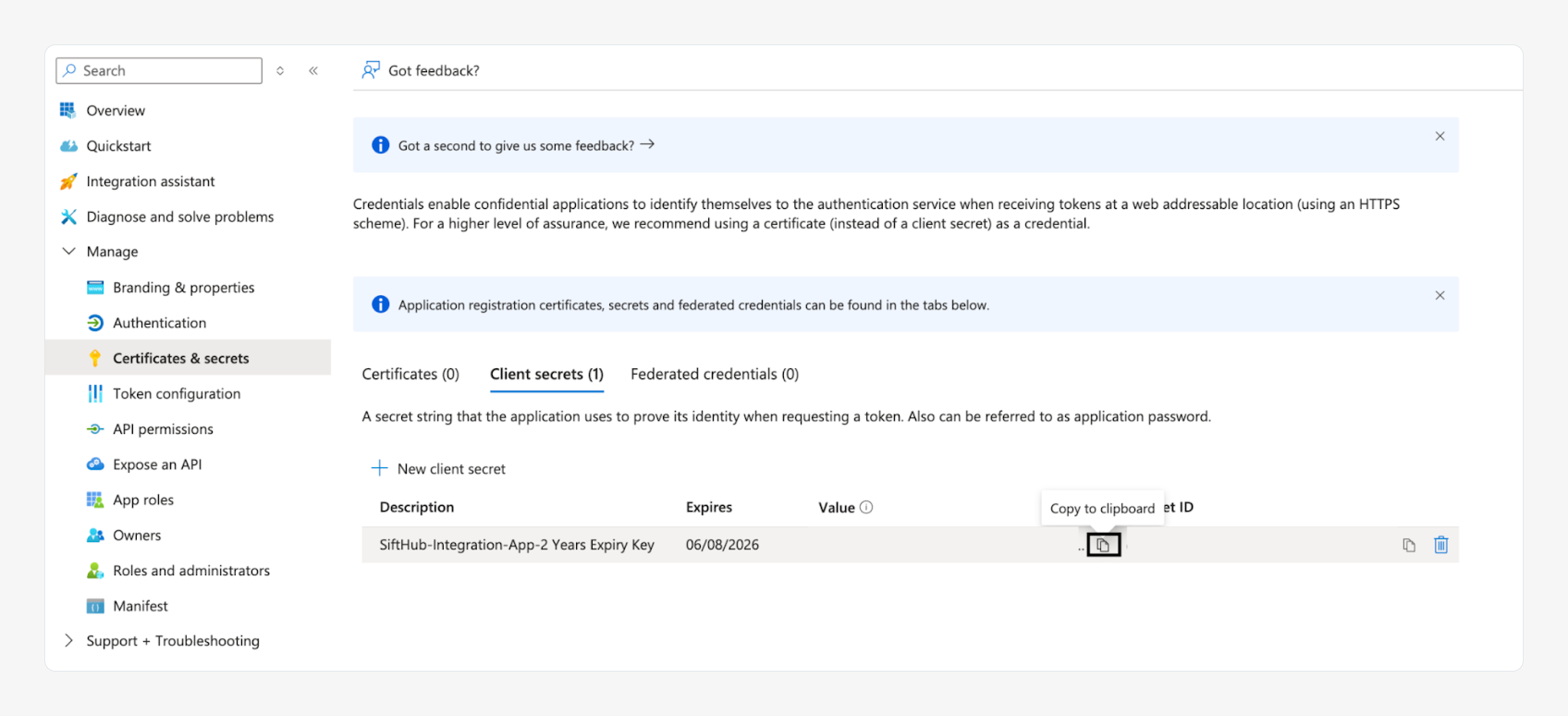
Task: Dismiss the application registration info banner
Action: (1439, 295)
